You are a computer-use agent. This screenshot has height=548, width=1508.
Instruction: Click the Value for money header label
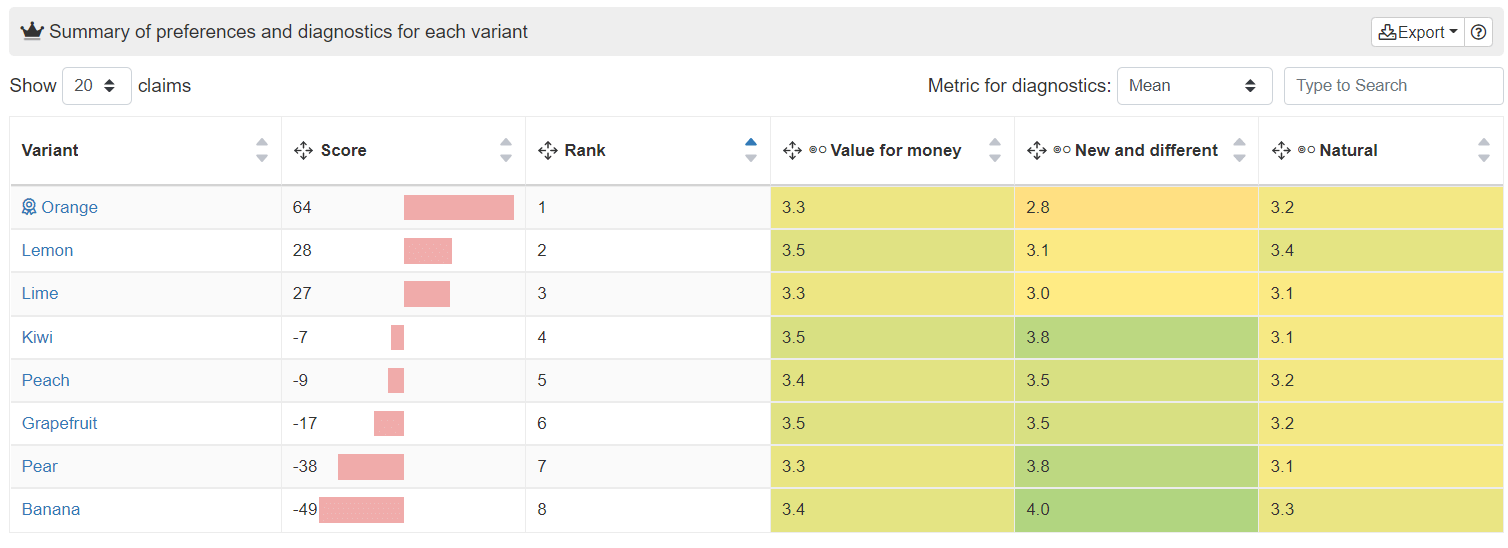[x=896, y=150]
